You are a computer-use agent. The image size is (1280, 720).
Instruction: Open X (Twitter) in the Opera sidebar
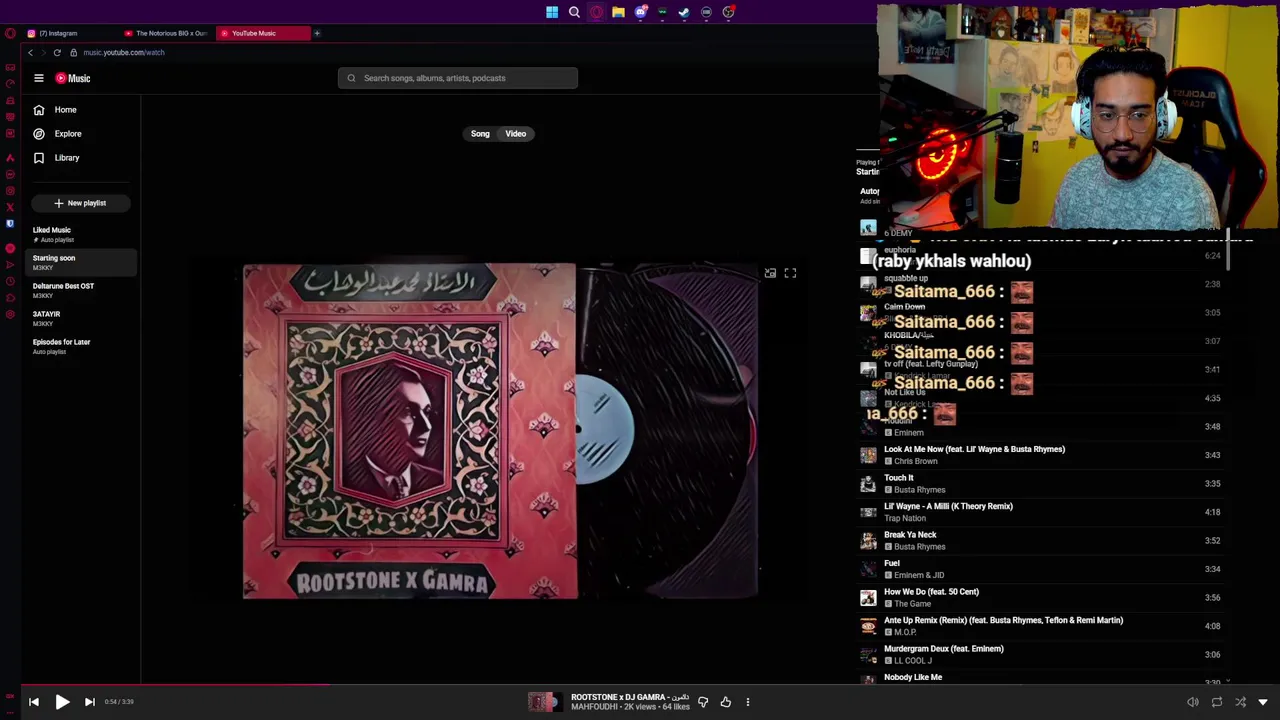coord(10,207)
